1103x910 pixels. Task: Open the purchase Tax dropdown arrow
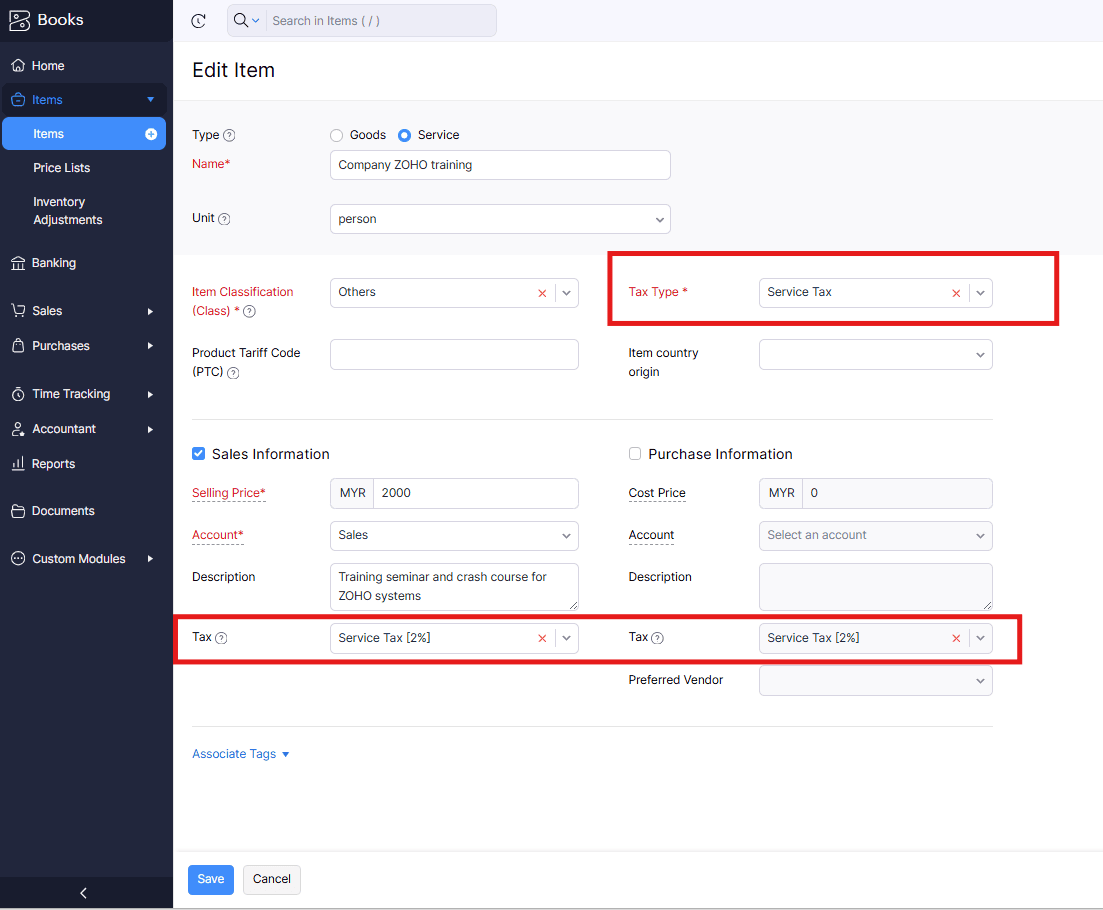980,639
